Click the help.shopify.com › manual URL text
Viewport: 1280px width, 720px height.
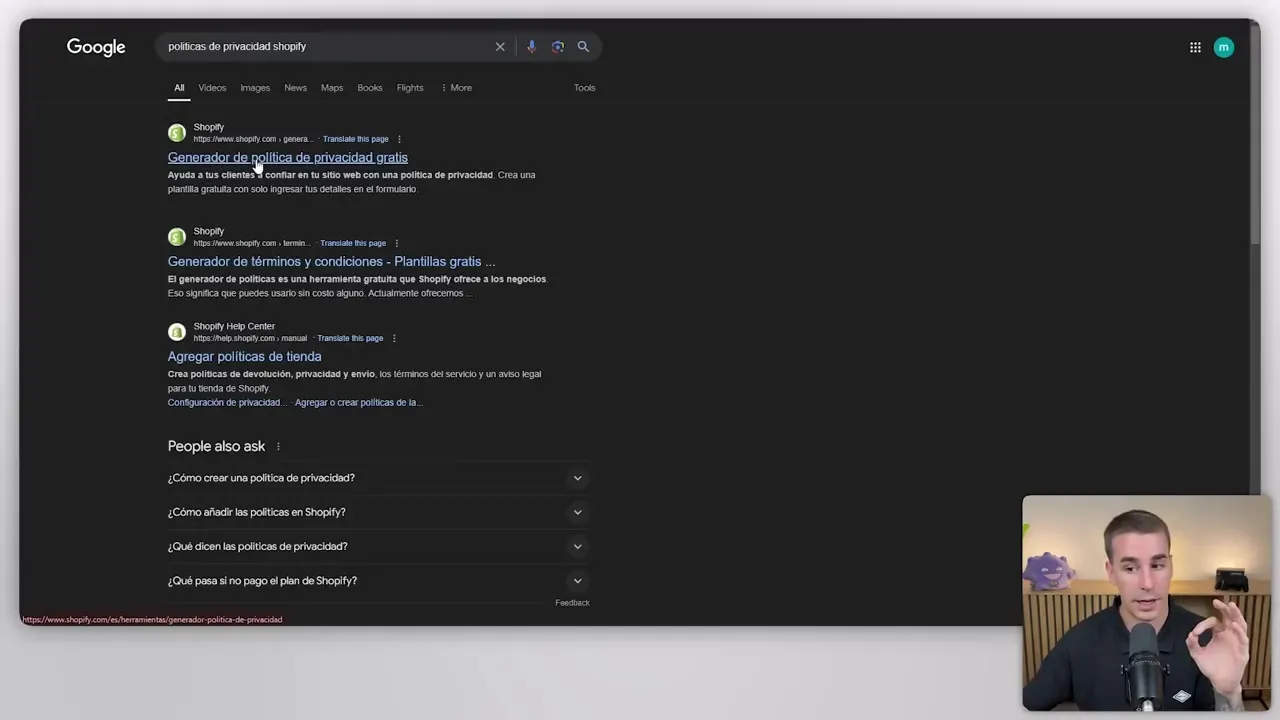click(250, 338)
